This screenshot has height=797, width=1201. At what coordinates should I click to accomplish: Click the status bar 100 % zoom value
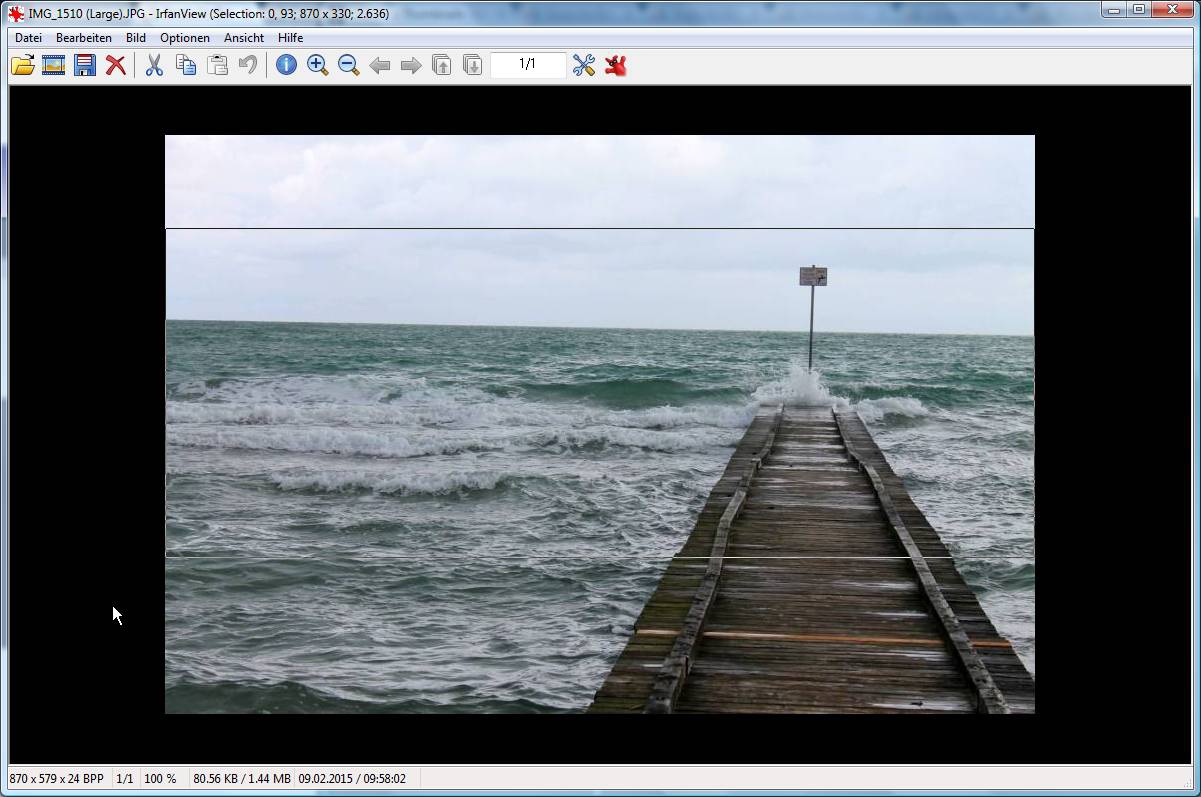coord(160,779)
